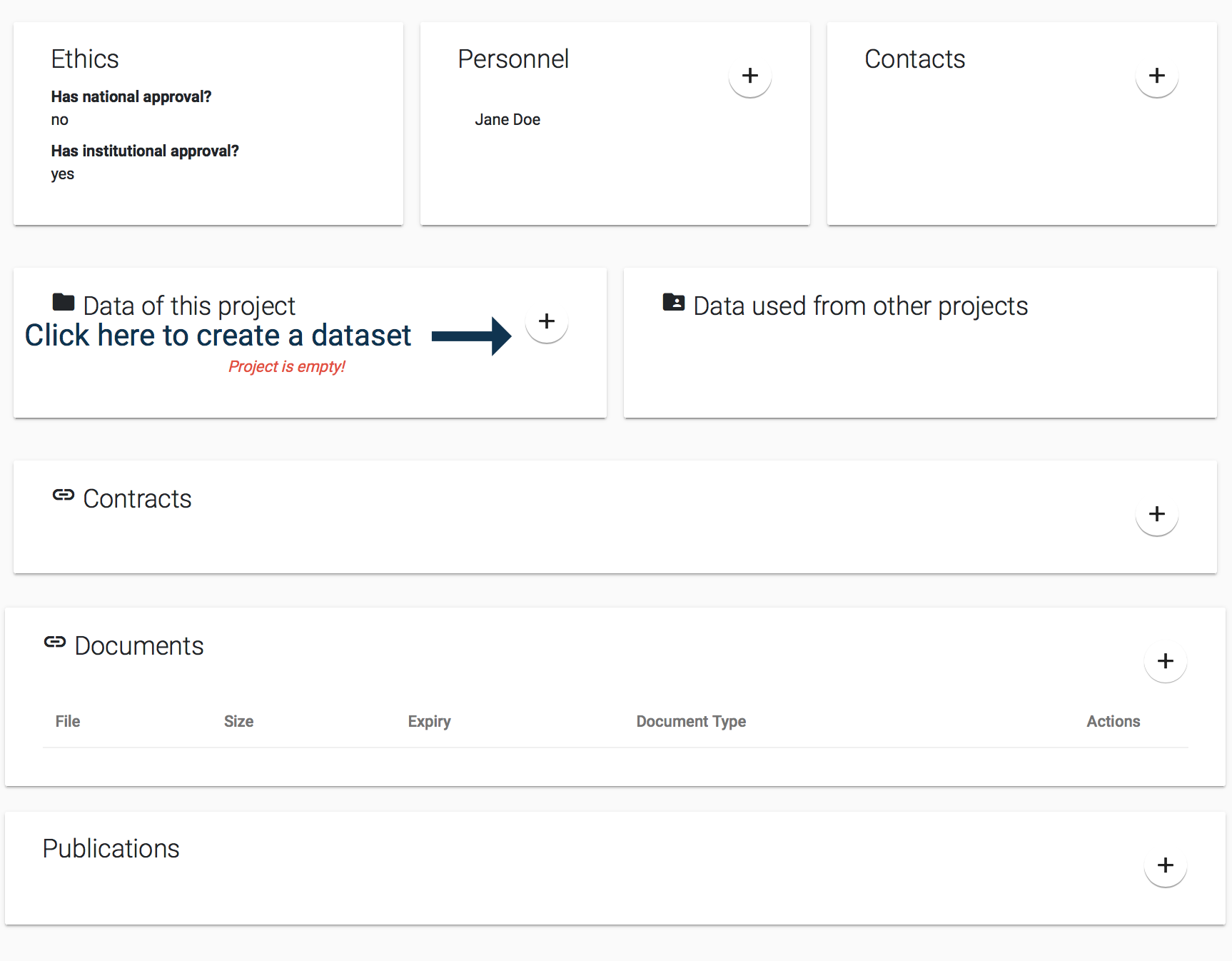Create a dataset with plus button
The width and height of the screenshot is (1232, 961).
[x=546, y=321]
